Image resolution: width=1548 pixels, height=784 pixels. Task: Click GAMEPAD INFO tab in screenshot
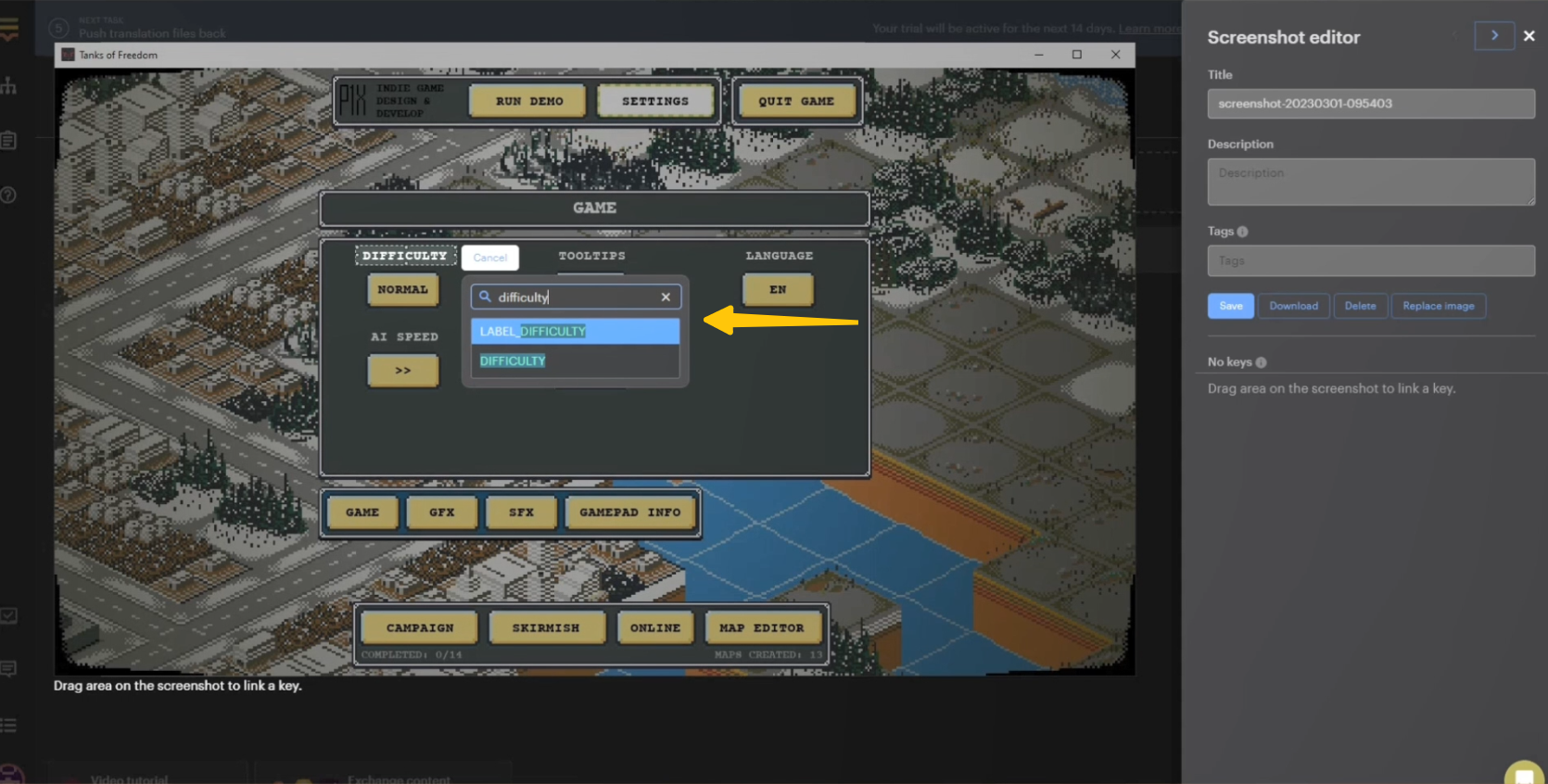coord(630,512)
